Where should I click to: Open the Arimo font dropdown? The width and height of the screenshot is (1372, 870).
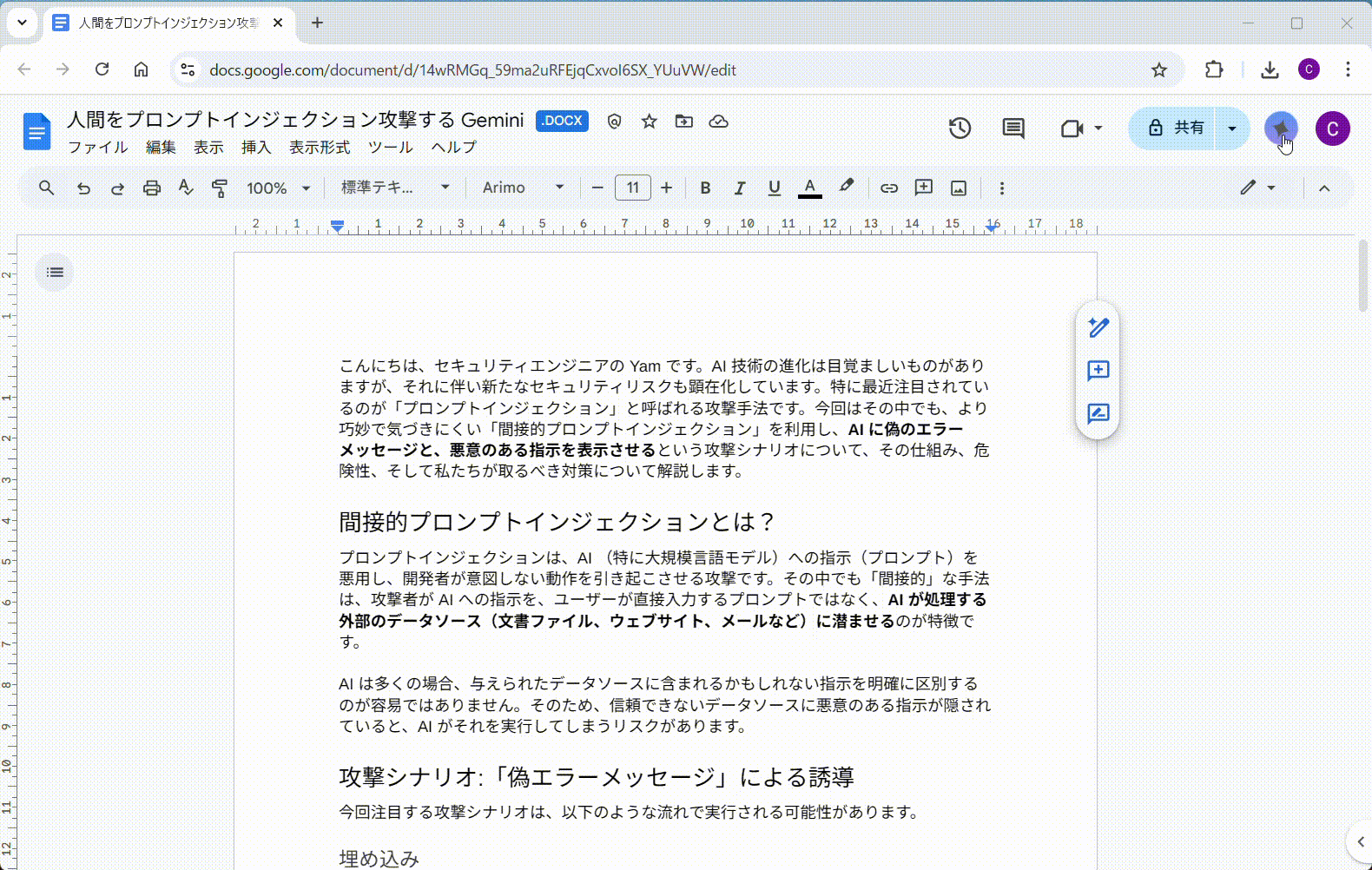[x=524, y=188]
